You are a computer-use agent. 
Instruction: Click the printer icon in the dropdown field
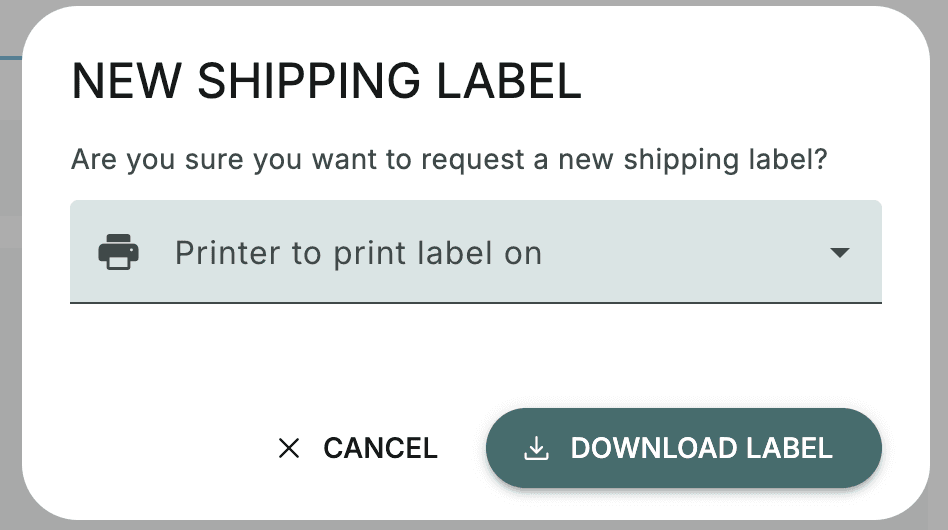[118, 252]
